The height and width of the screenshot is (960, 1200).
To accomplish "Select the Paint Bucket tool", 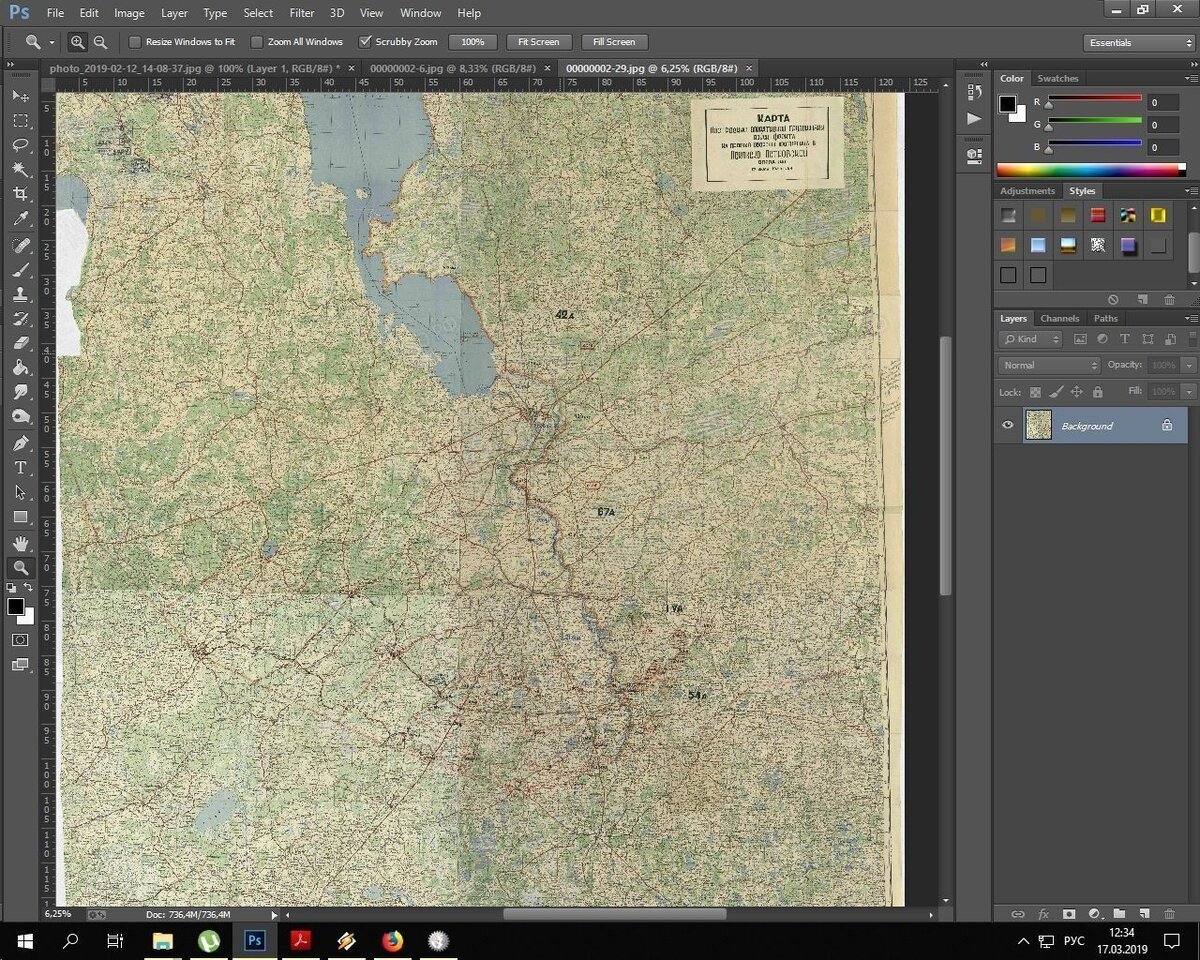I will click(20, 368).
